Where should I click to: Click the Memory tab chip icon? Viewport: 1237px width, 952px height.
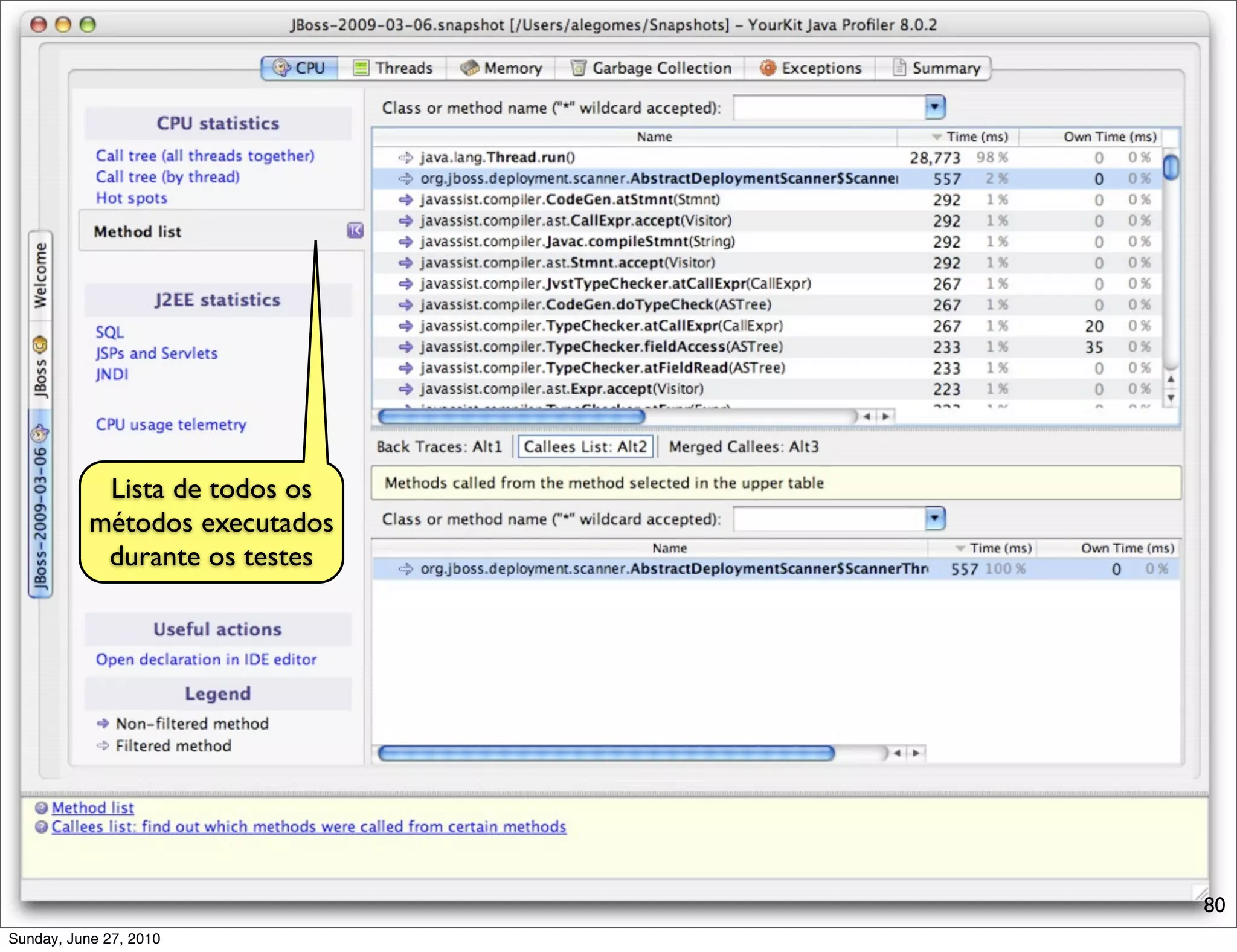(x=469, y=68)
